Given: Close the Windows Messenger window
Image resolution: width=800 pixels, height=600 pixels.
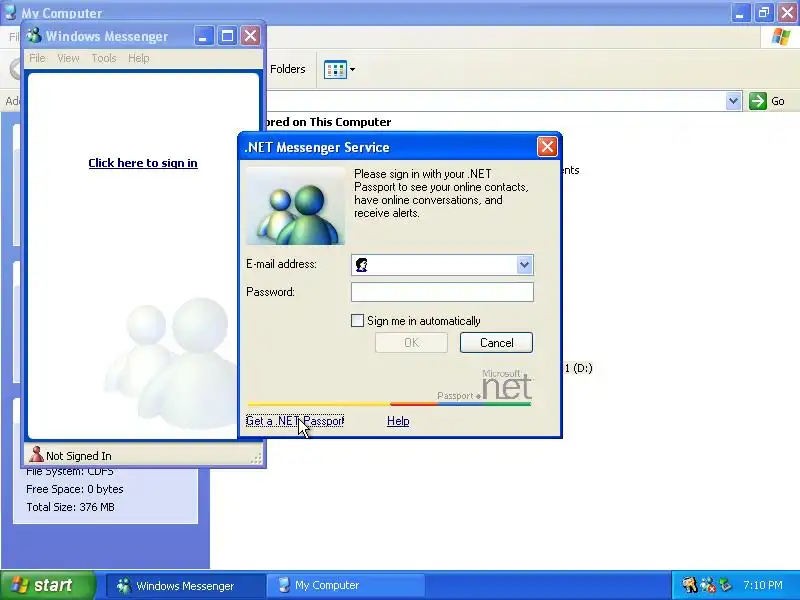Looking at the screenshot, I should (251, 36).
